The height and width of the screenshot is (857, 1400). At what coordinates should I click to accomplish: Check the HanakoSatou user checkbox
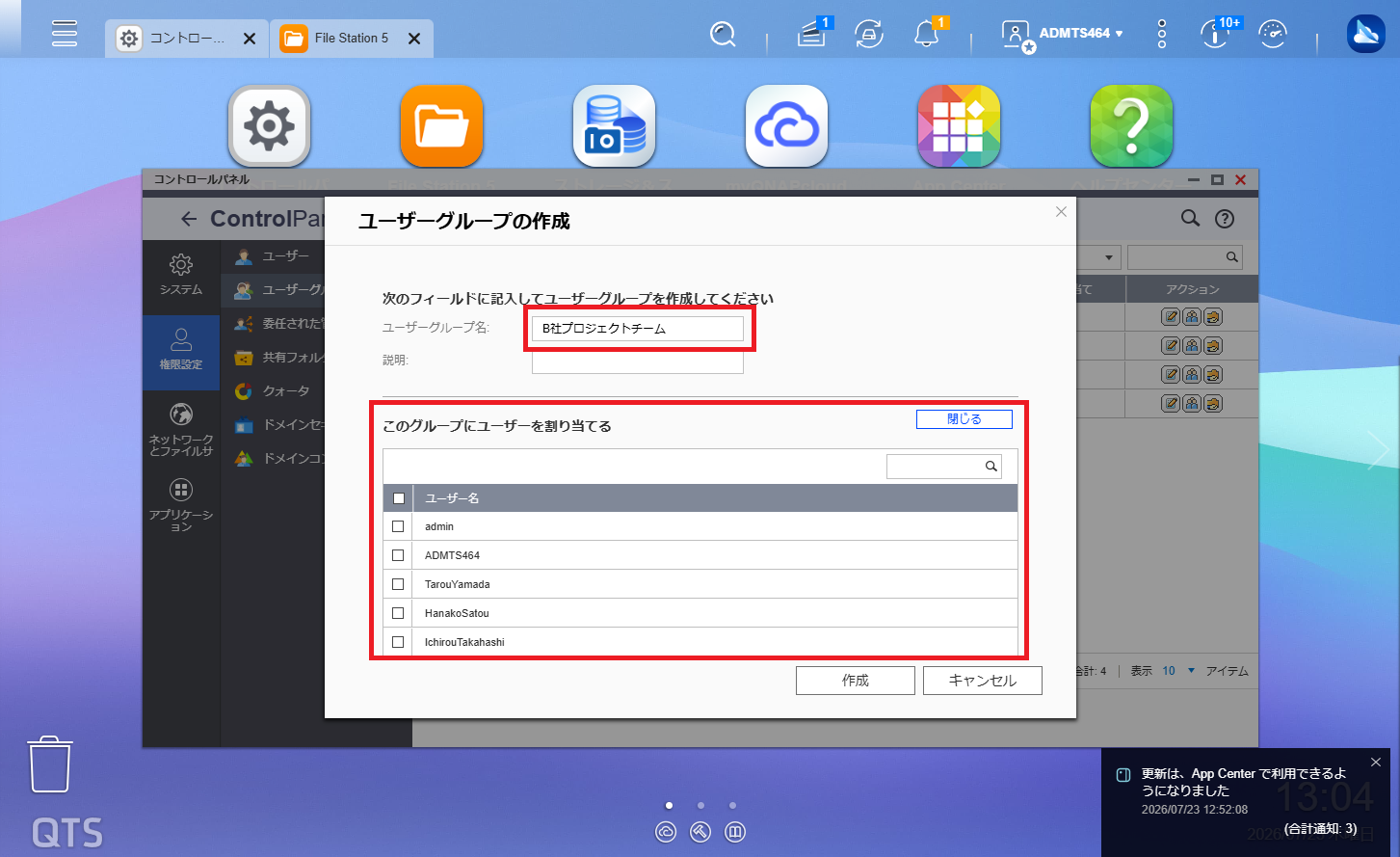click(398, 613)
